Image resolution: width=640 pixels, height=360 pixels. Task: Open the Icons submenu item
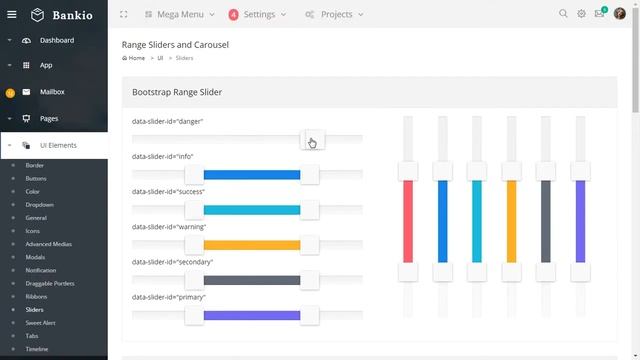click(33, 231)
